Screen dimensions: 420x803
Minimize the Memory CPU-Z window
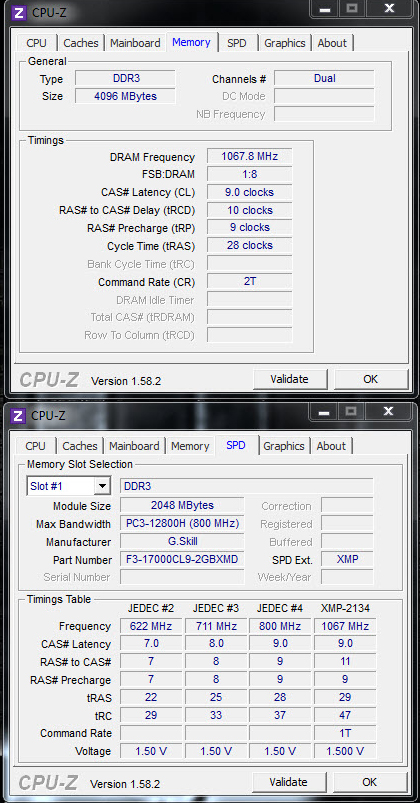(326, 8)
